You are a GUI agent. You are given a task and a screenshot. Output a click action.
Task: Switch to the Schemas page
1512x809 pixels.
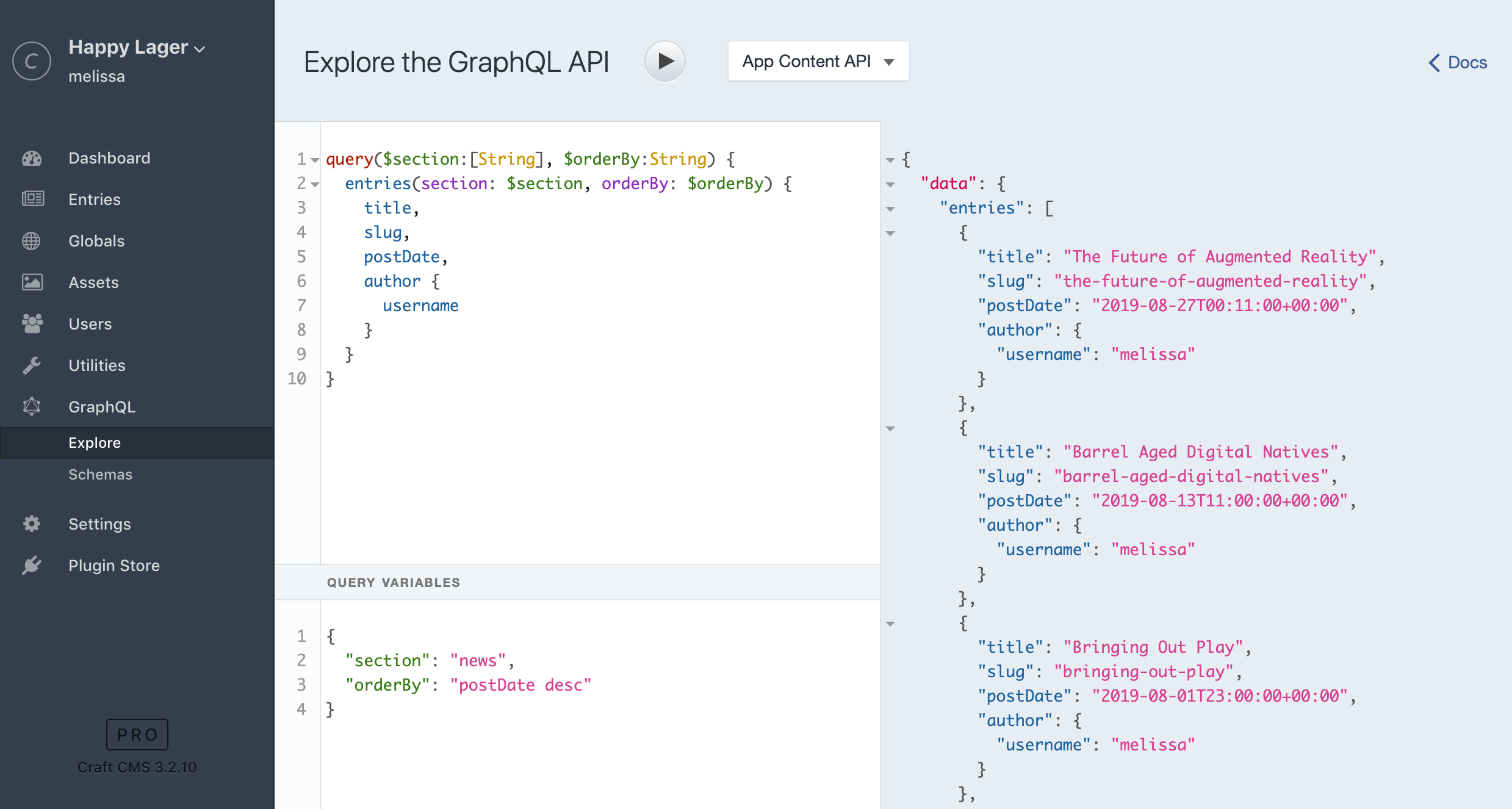[x=101, y=475]
